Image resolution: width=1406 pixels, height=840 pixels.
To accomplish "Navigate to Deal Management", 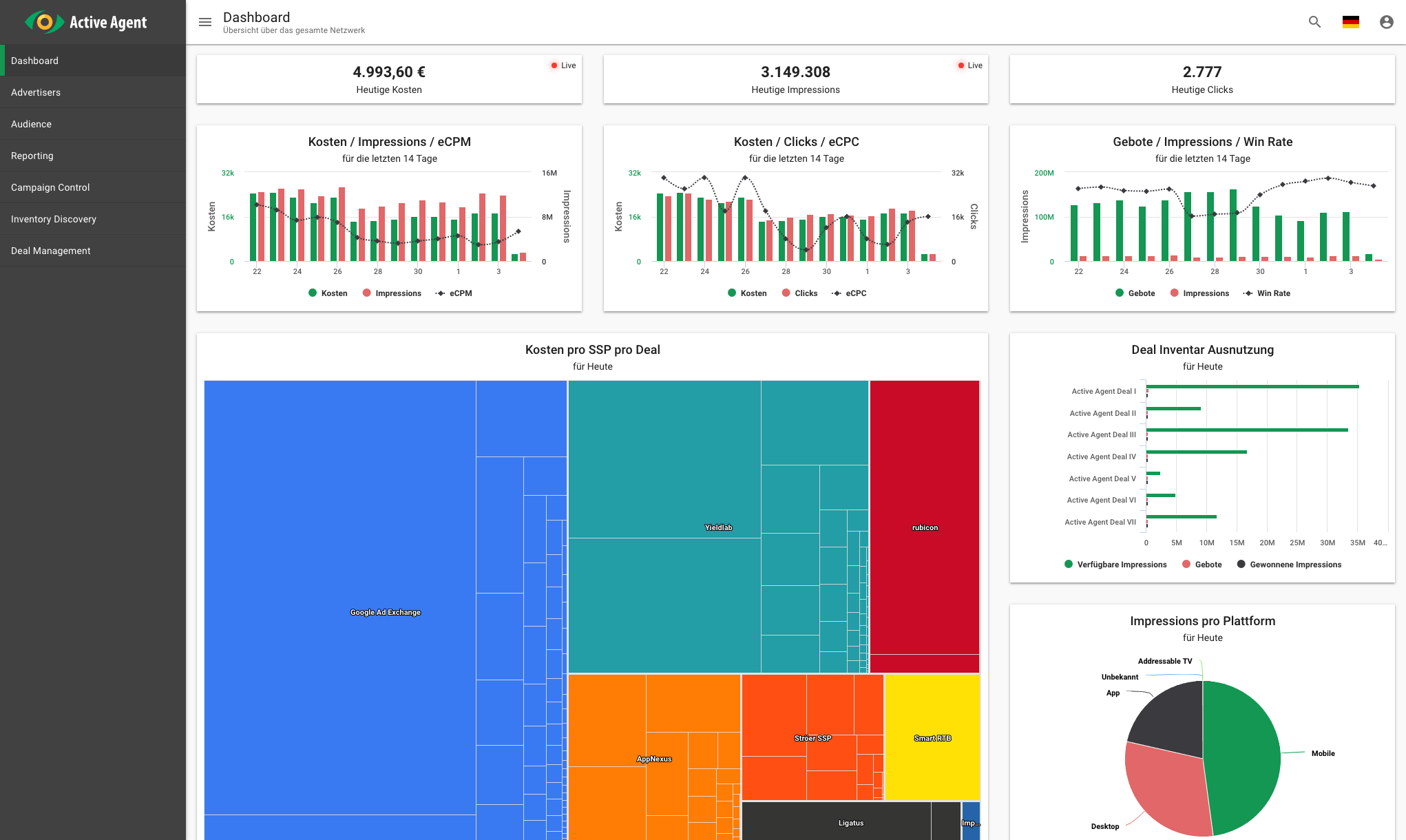I will tap(50, 251).
